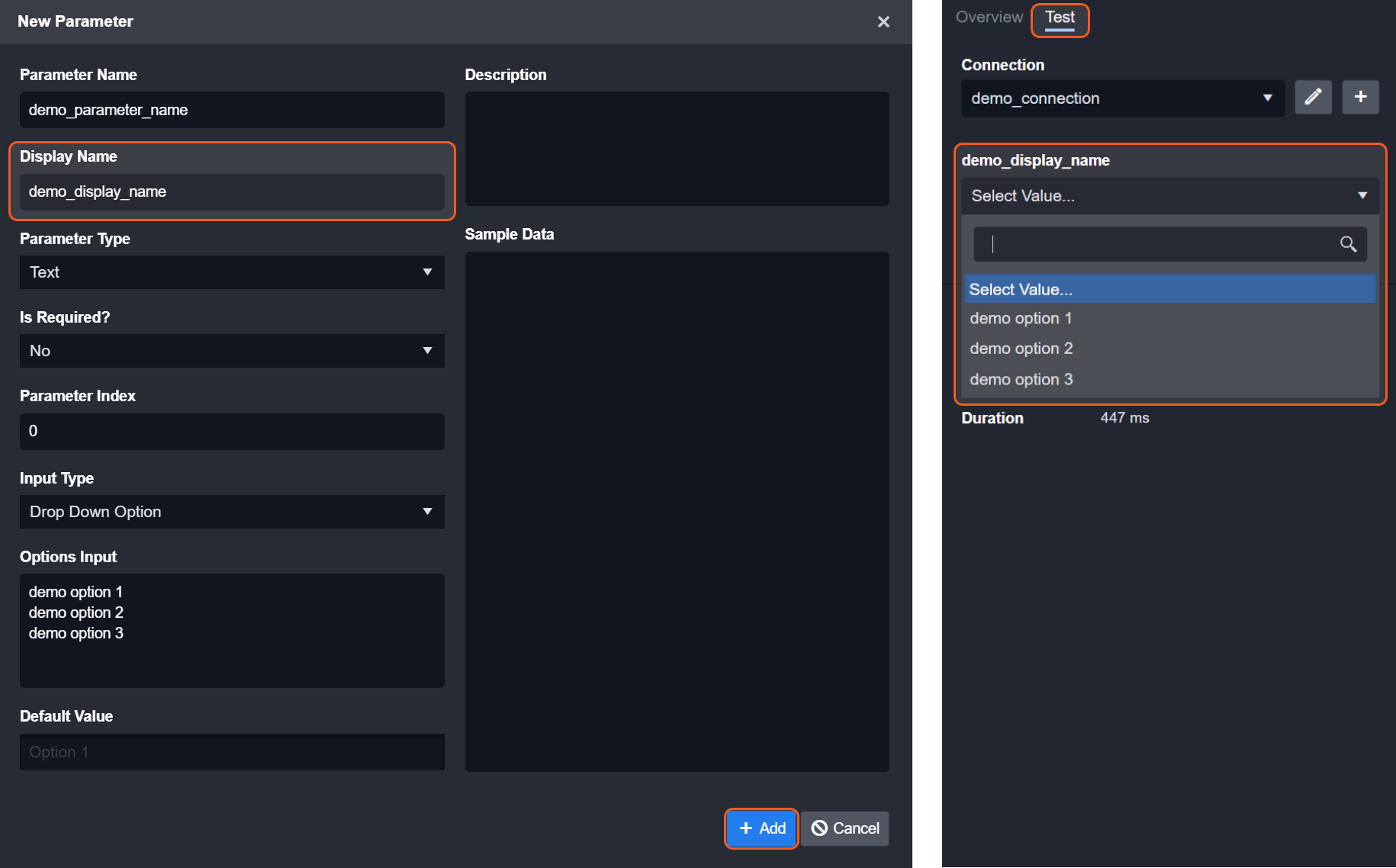Click the Cancel button
Image resolution: width=1396 pixels, height=868 pixels.
tap(845, 828)
